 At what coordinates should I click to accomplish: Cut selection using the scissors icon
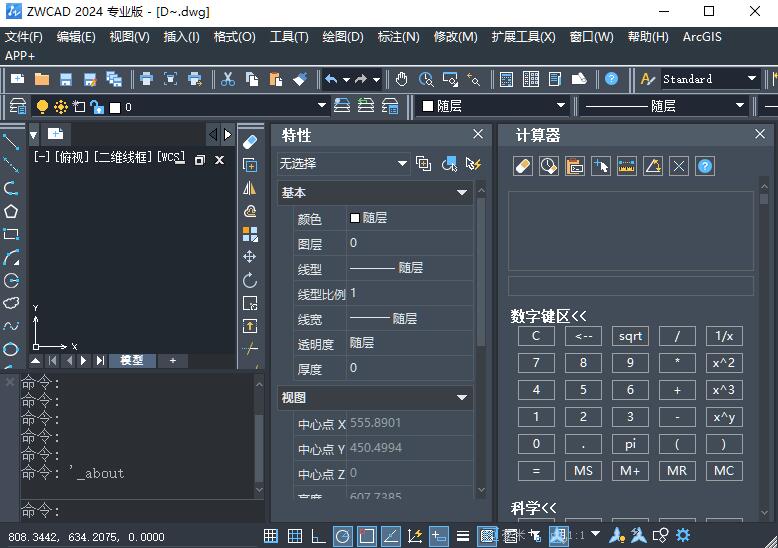(x=228, y=79)
